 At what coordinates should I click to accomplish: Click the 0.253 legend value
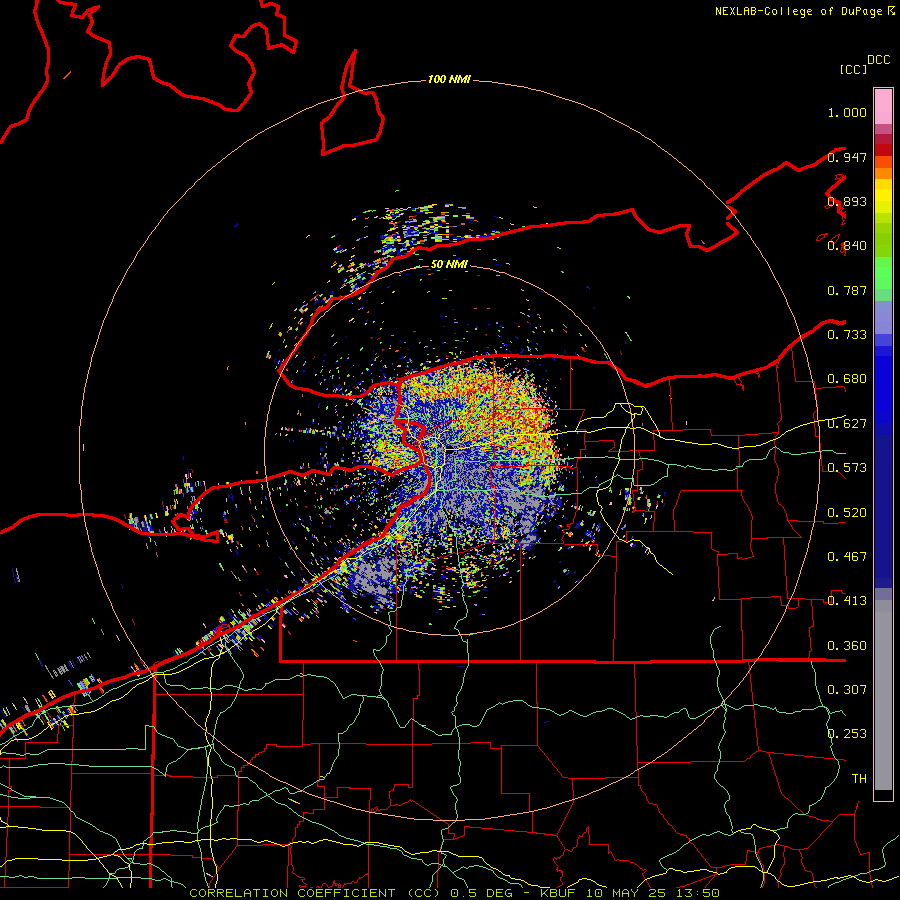[847, 734]
